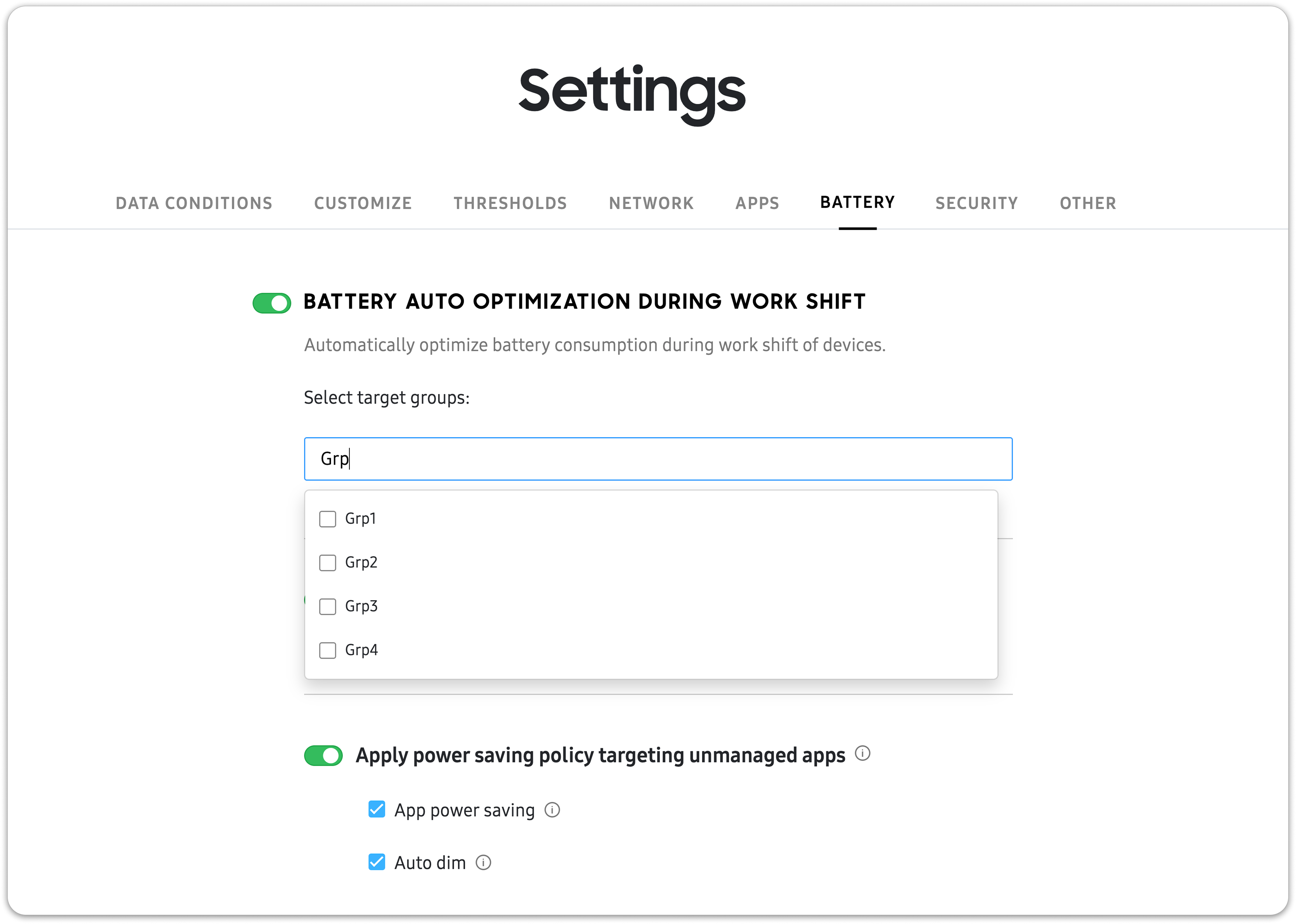The width and height of the screenshot is (1296, 924).
Task: Click info icon next to Auto dim
Action: 484,863
